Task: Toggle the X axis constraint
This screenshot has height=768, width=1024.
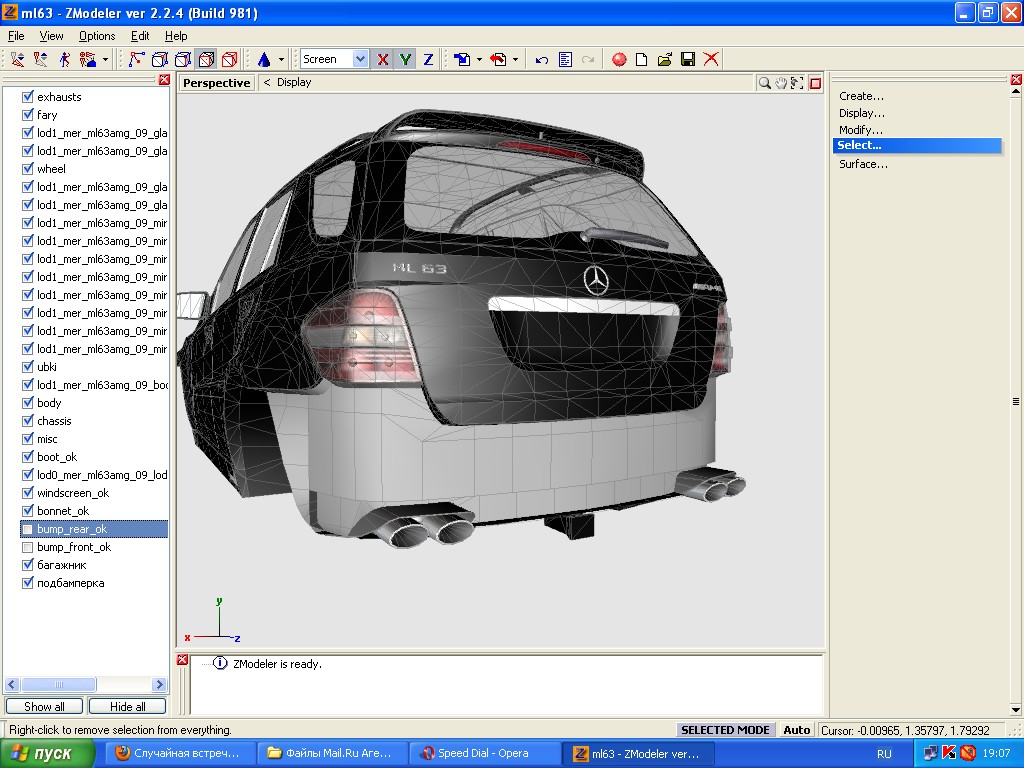Action: [383, 59]
